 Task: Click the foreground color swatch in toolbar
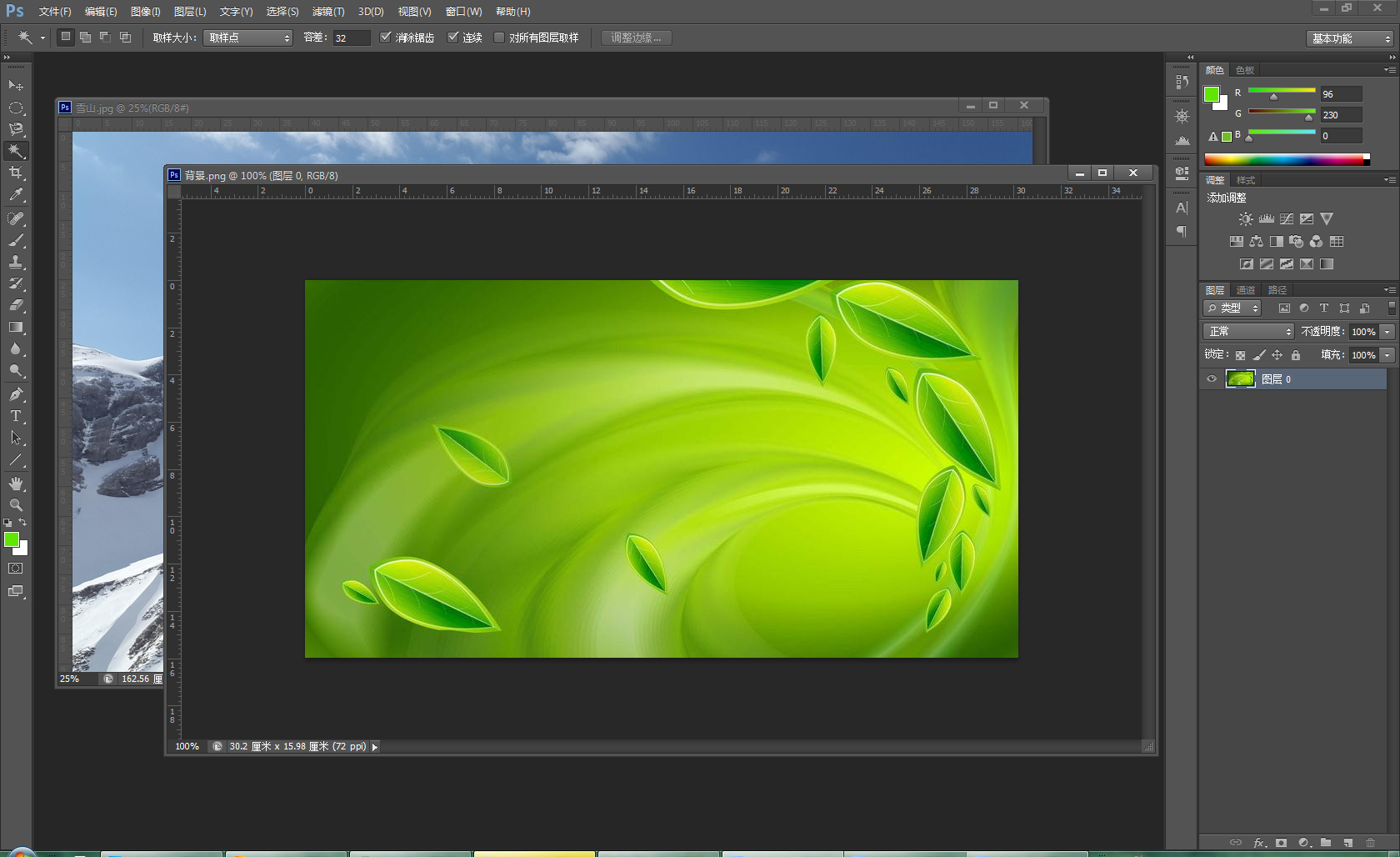[12, 540]
